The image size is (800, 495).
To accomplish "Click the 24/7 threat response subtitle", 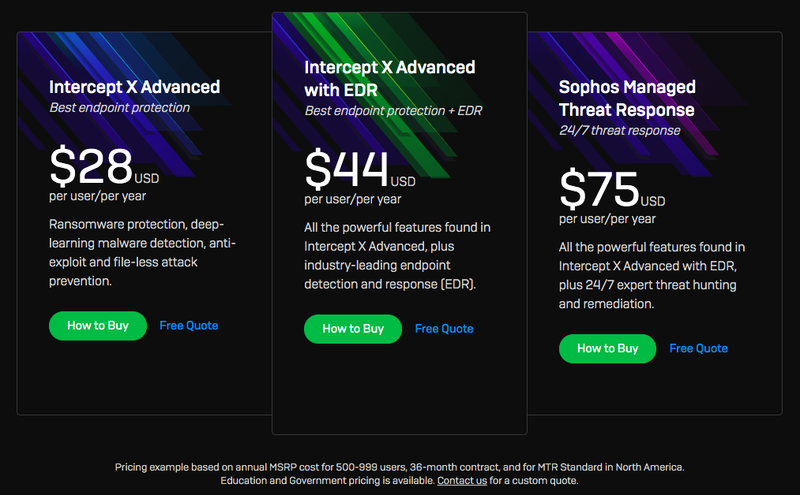I will pos(619,131).
